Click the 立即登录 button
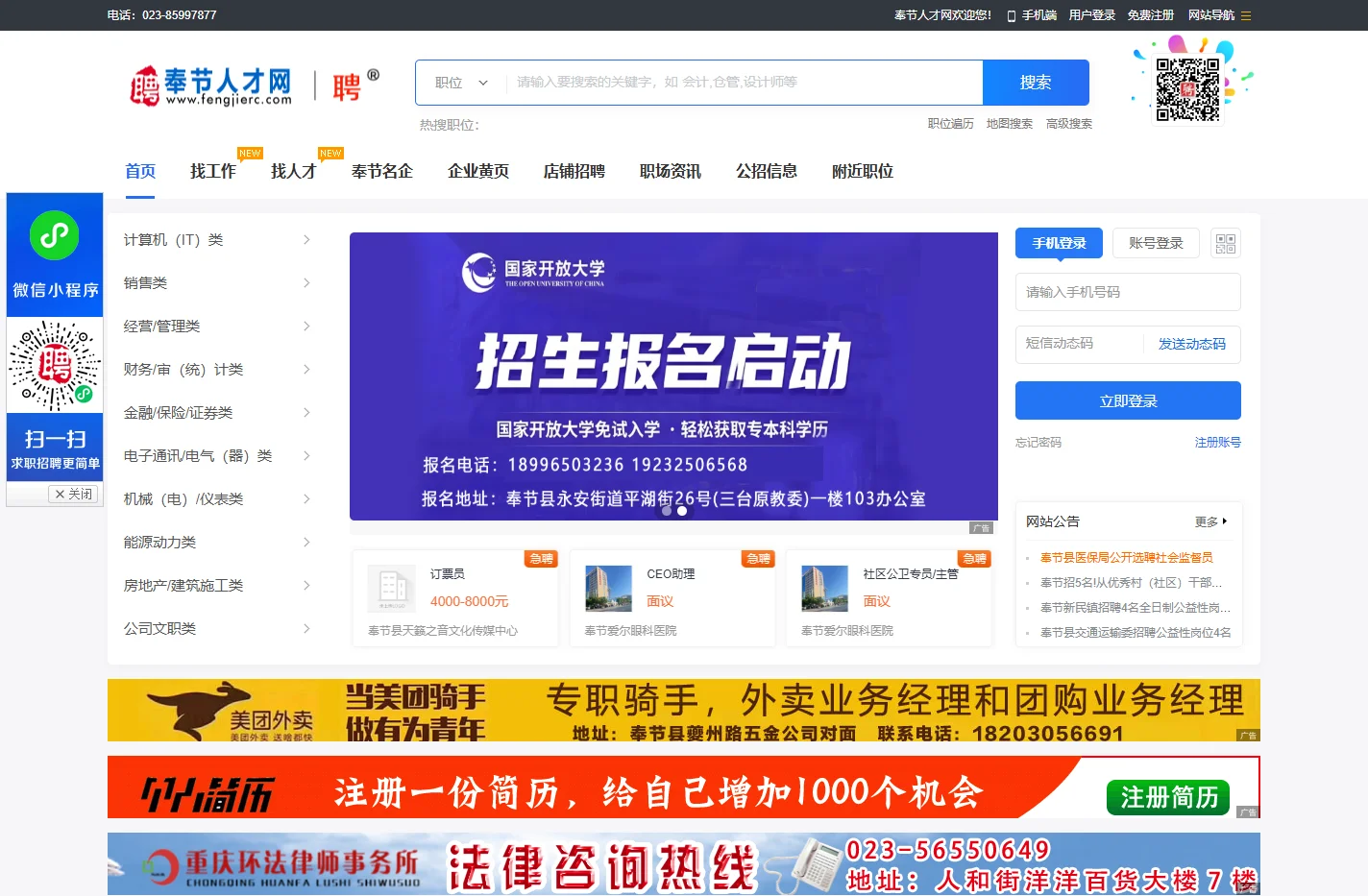The height and width of the screenshot is (896, 1368). (1128, 400)
